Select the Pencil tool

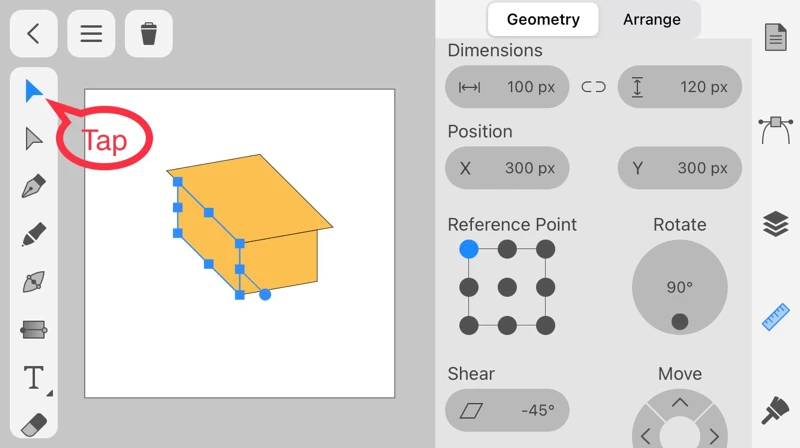click(34, 235)
